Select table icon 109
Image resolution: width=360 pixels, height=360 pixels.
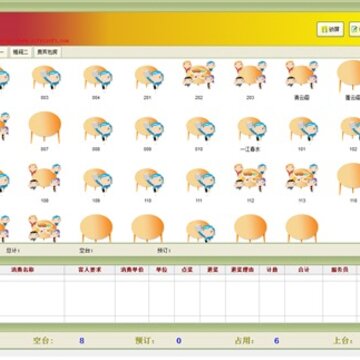click(x=97, y=180)
